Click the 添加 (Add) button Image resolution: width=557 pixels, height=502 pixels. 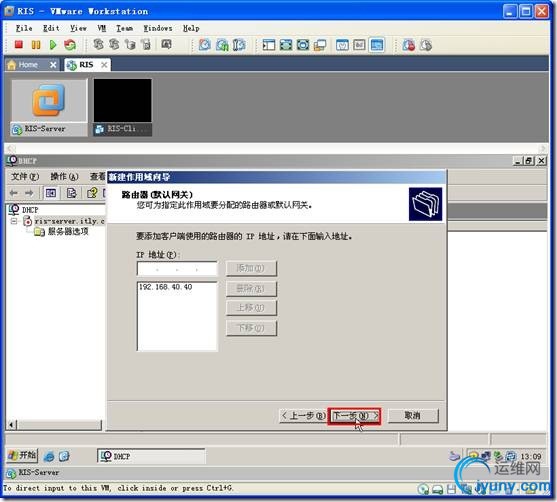[x=251, y=268]
